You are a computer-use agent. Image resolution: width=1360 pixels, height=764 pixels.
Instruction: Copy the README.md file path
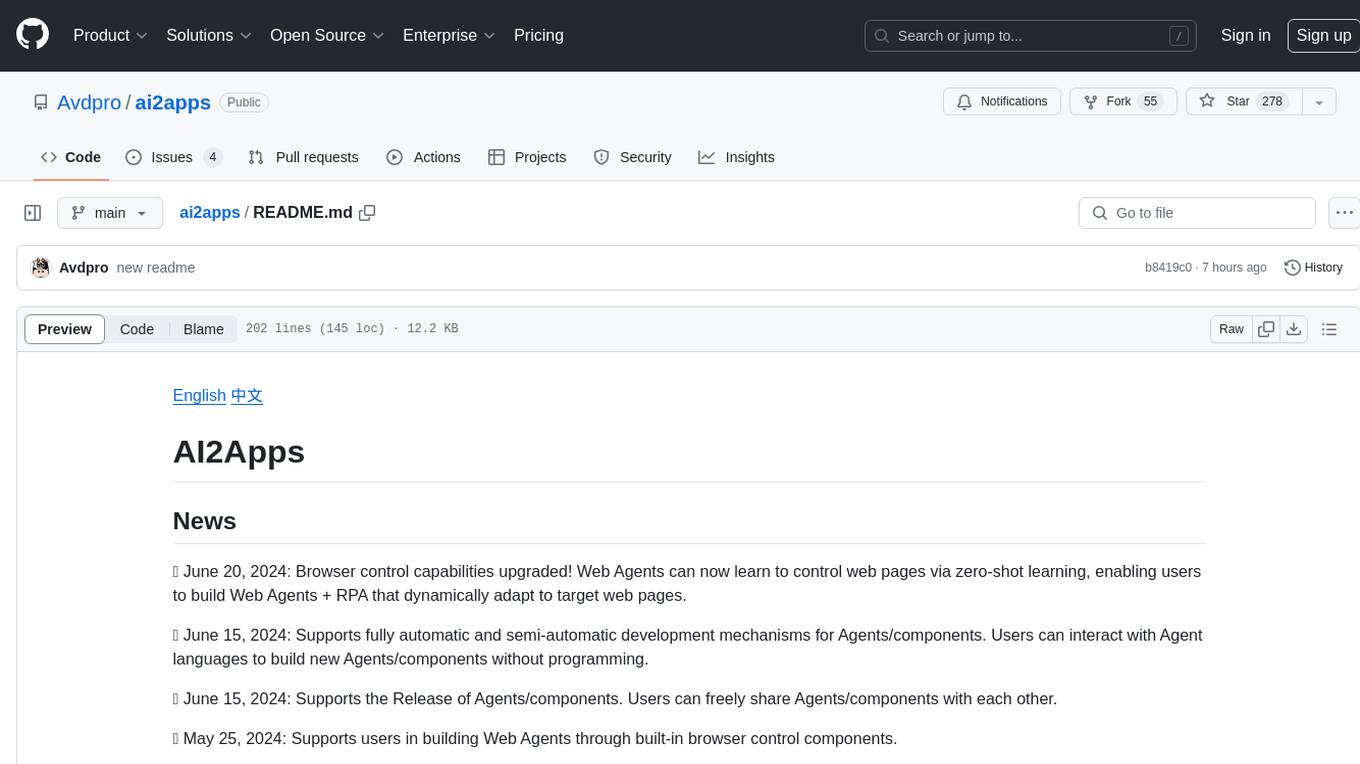click(367, 212)
